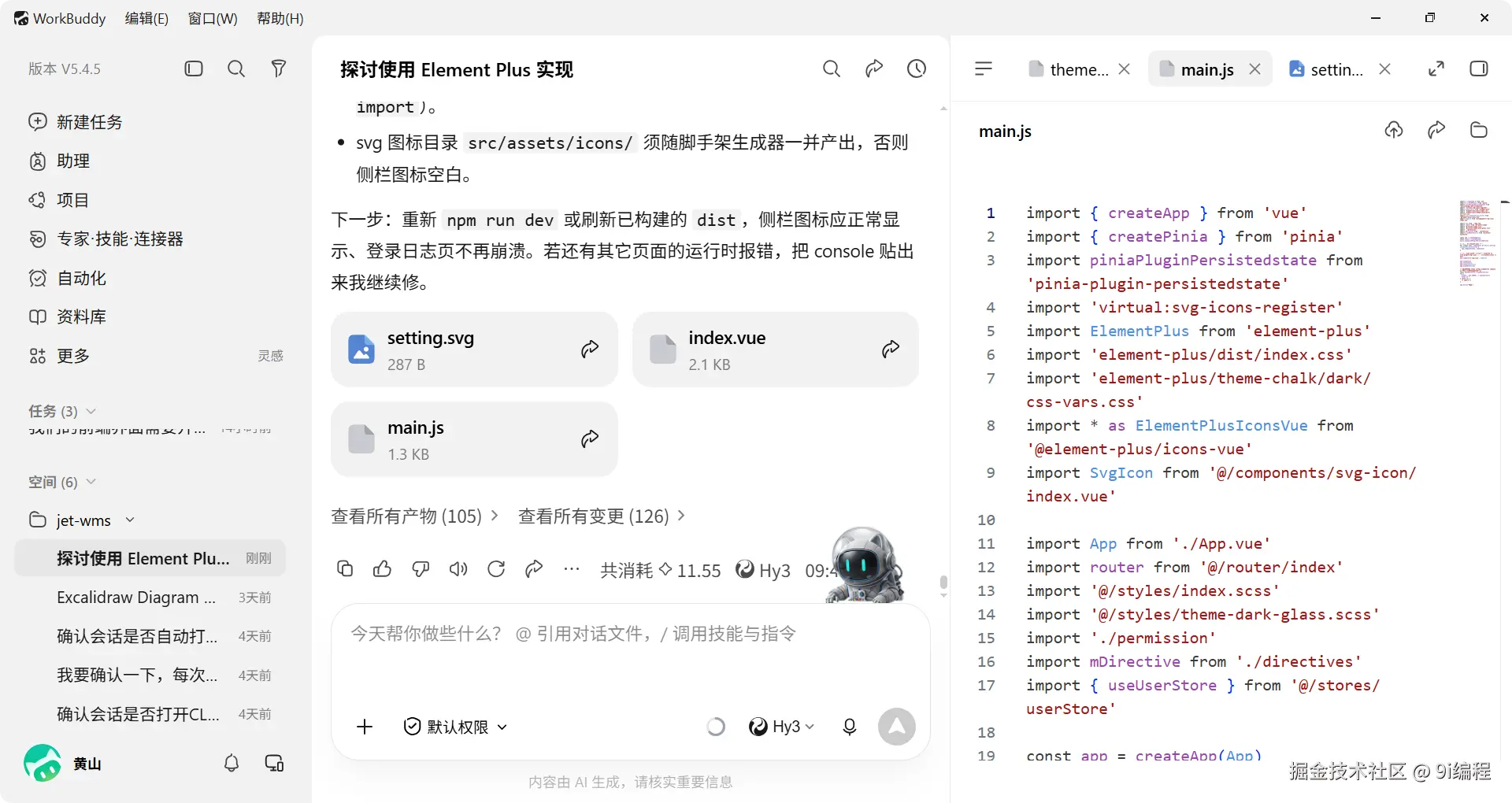The width and height of the screenshot is (1512, 803).
Task: Open the 默认权限 permission dropdown
Action: (x=455, y=727)
